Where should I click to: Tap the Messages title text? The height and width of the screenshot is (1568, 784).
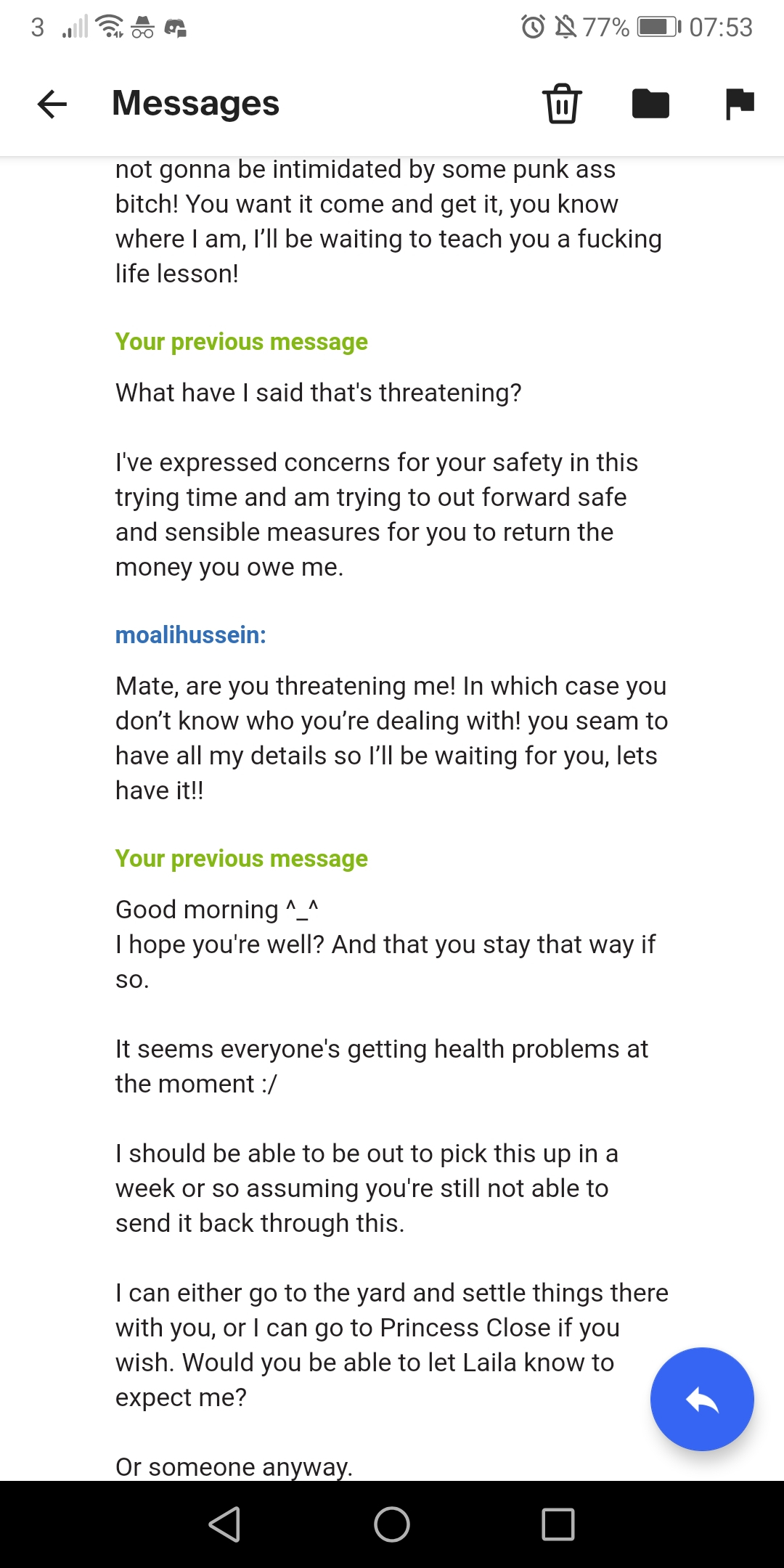pos(196,103)
